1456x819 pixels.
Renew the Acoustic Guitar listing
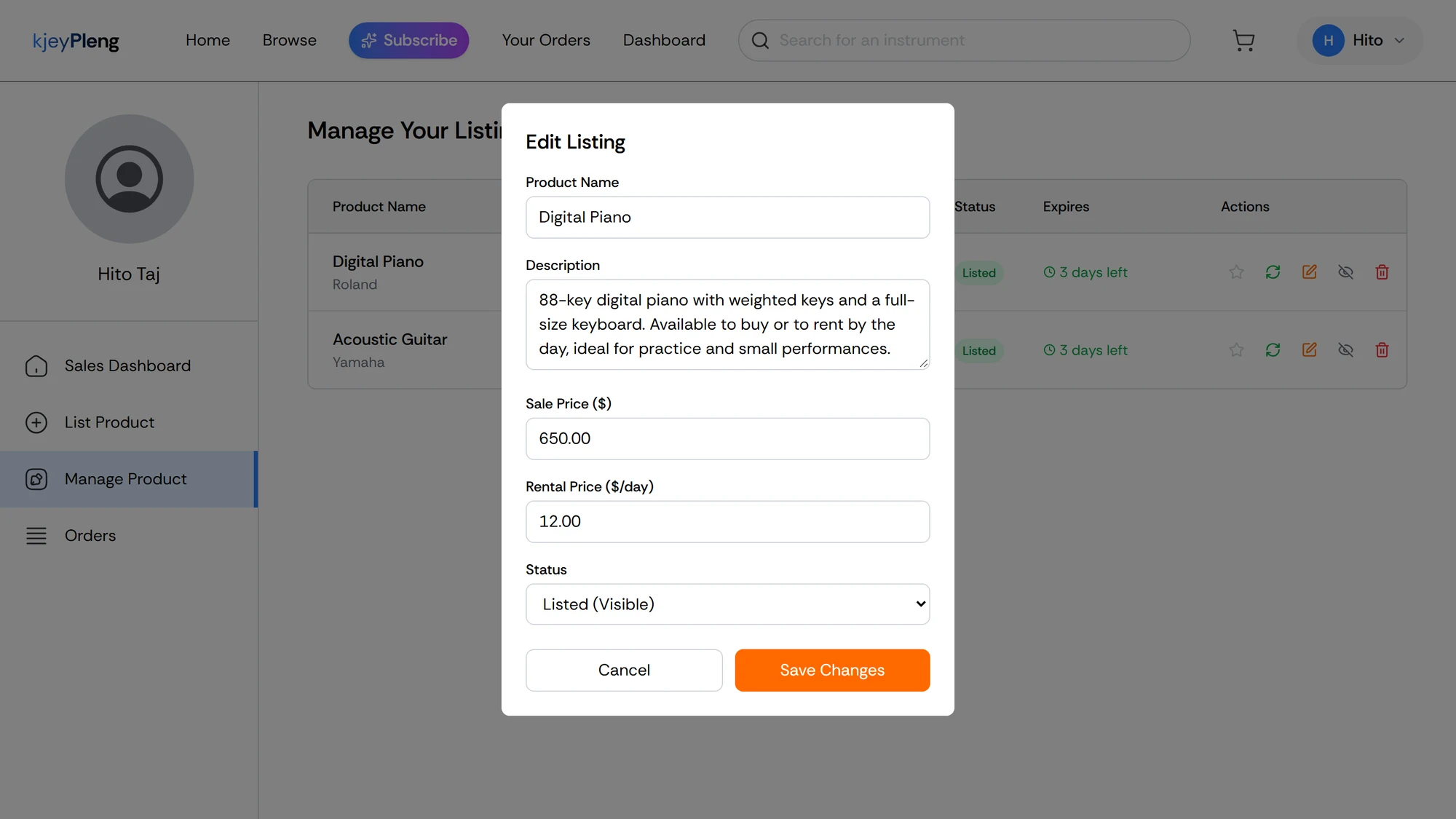(x=1273, y=350)
